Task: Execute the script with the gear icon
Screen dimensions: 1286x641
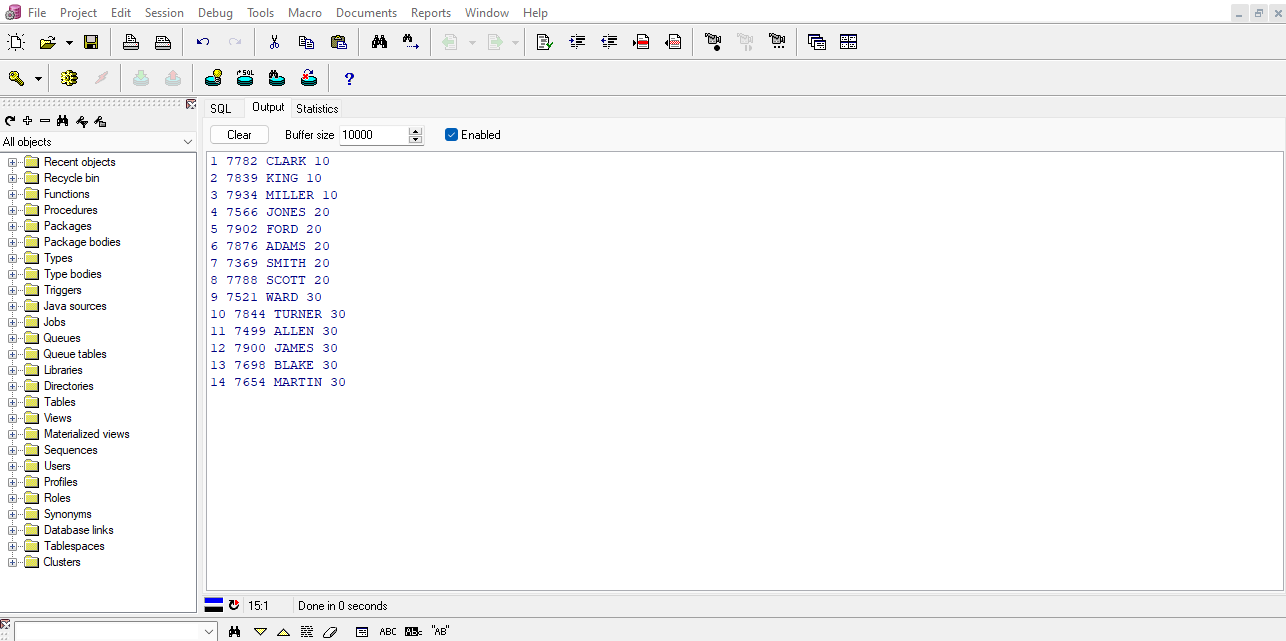Action: (x=69, y=78)
